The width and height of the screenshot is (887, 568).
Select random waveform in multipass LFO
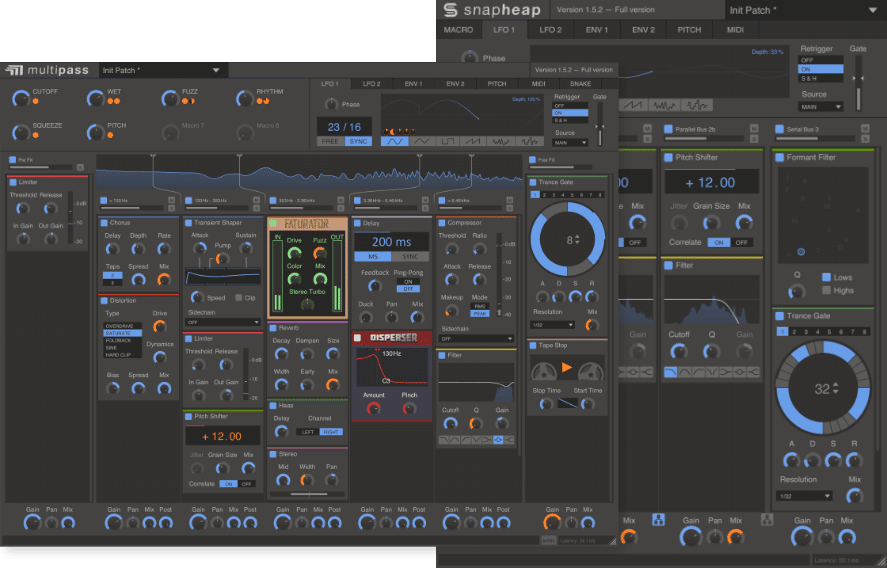[529, 141]
